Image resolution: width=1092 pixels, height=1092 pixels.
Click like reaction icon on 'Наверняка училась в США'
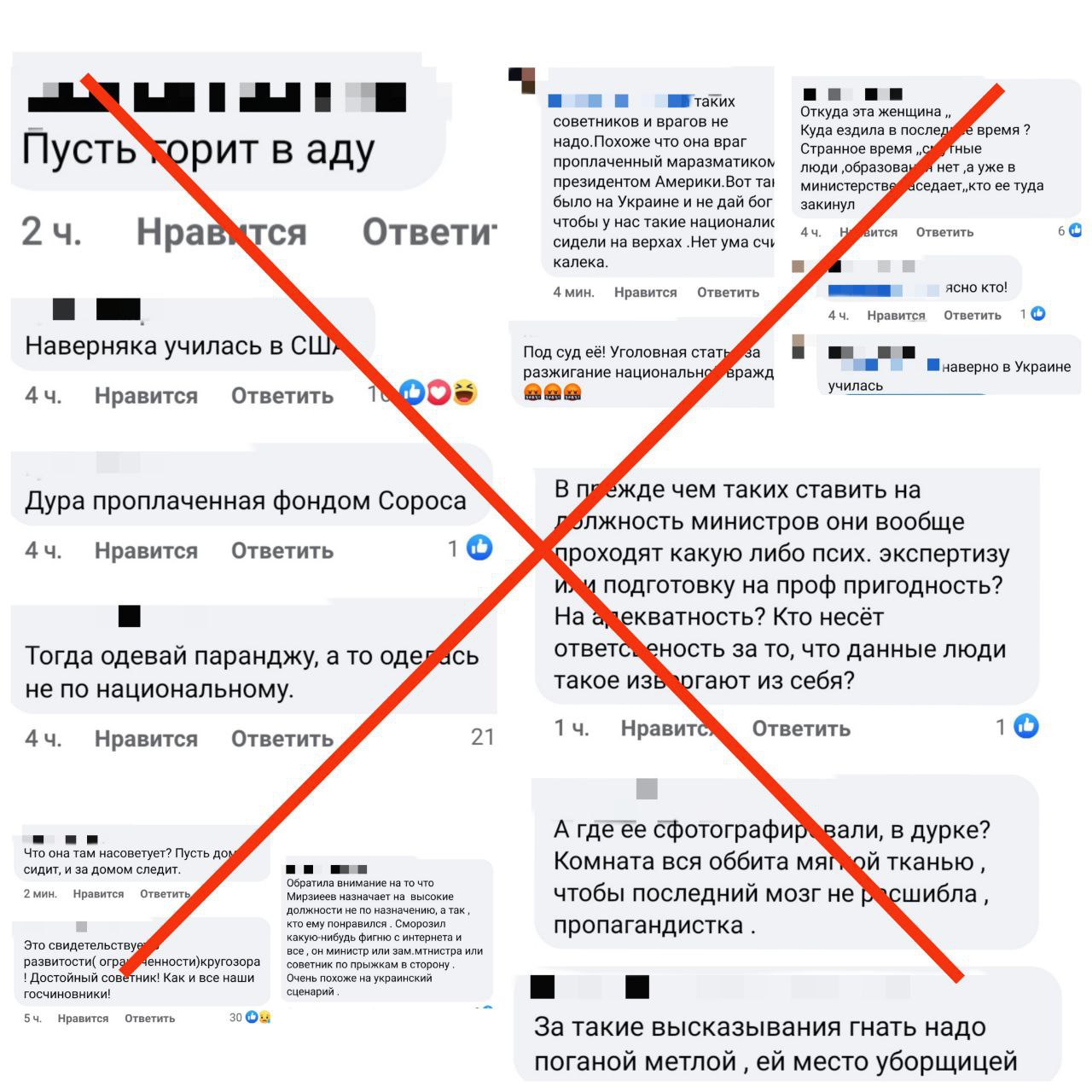pyautogui.click(x=413, y=392)
